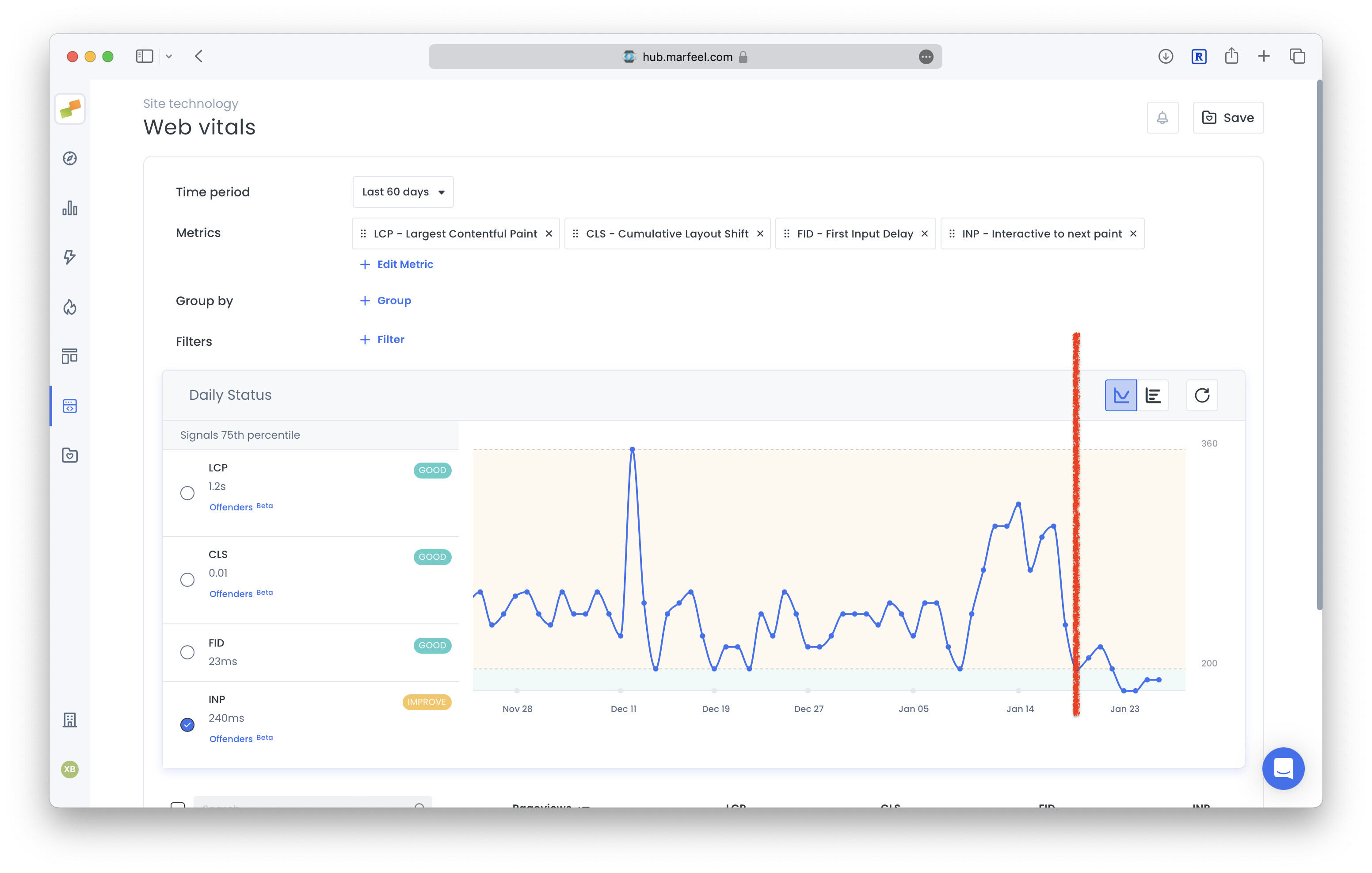Switch to the horizontal bar chart view
This screenshot has width=1372, height=873.
(x=1153, y=395)
